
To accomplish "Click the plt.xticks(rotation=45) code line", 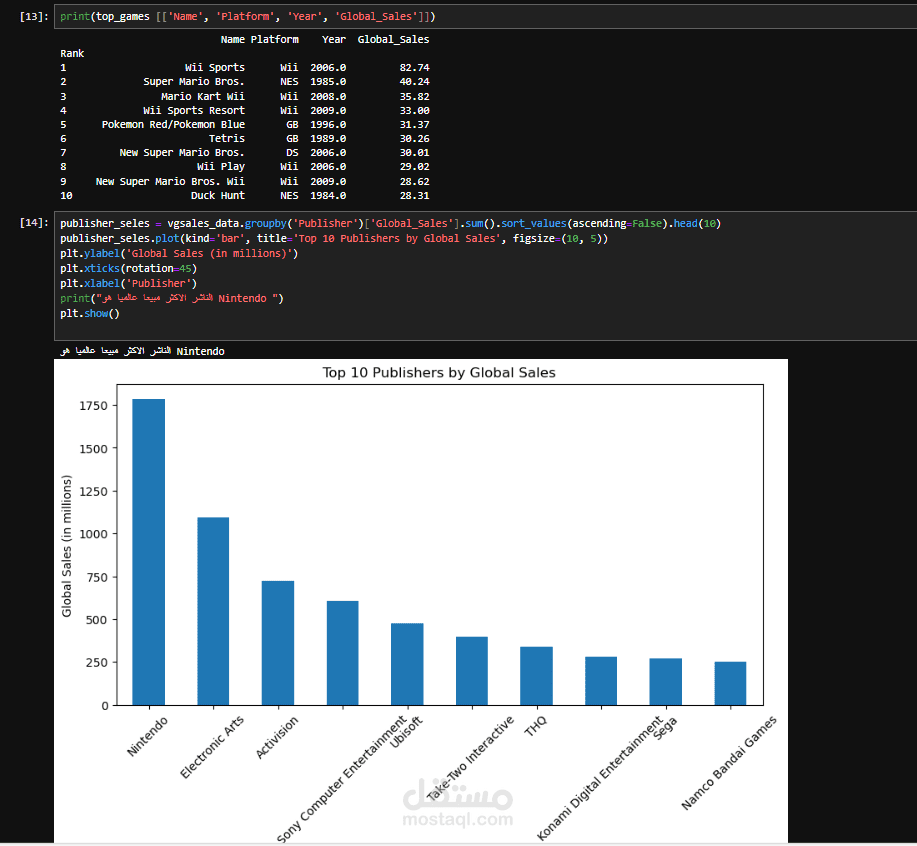I will pos(128,268).
